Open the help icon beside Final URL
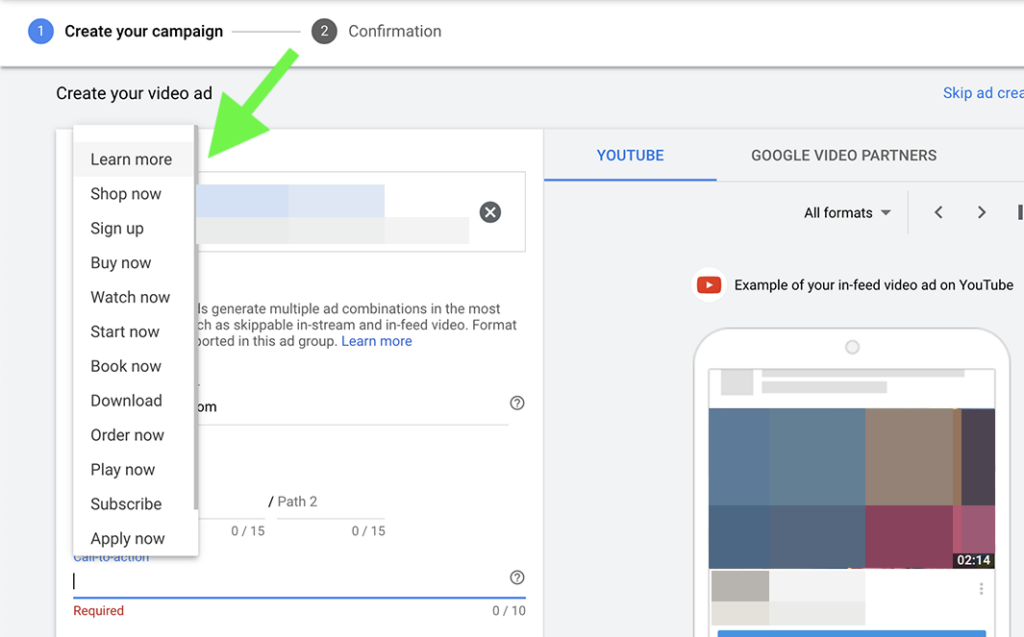This screenshot has width=1024, height=637. click(517, 402)
